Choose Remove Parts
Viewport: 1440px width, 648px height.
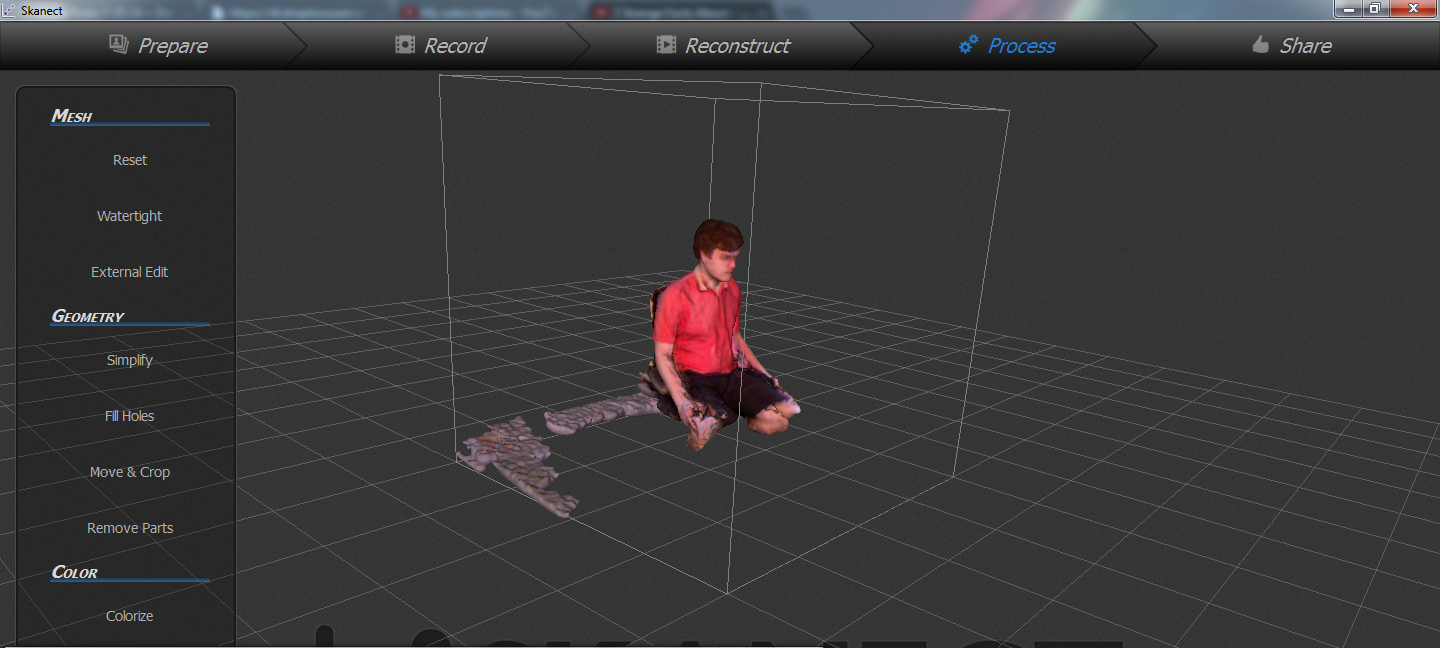pos(129,527)
